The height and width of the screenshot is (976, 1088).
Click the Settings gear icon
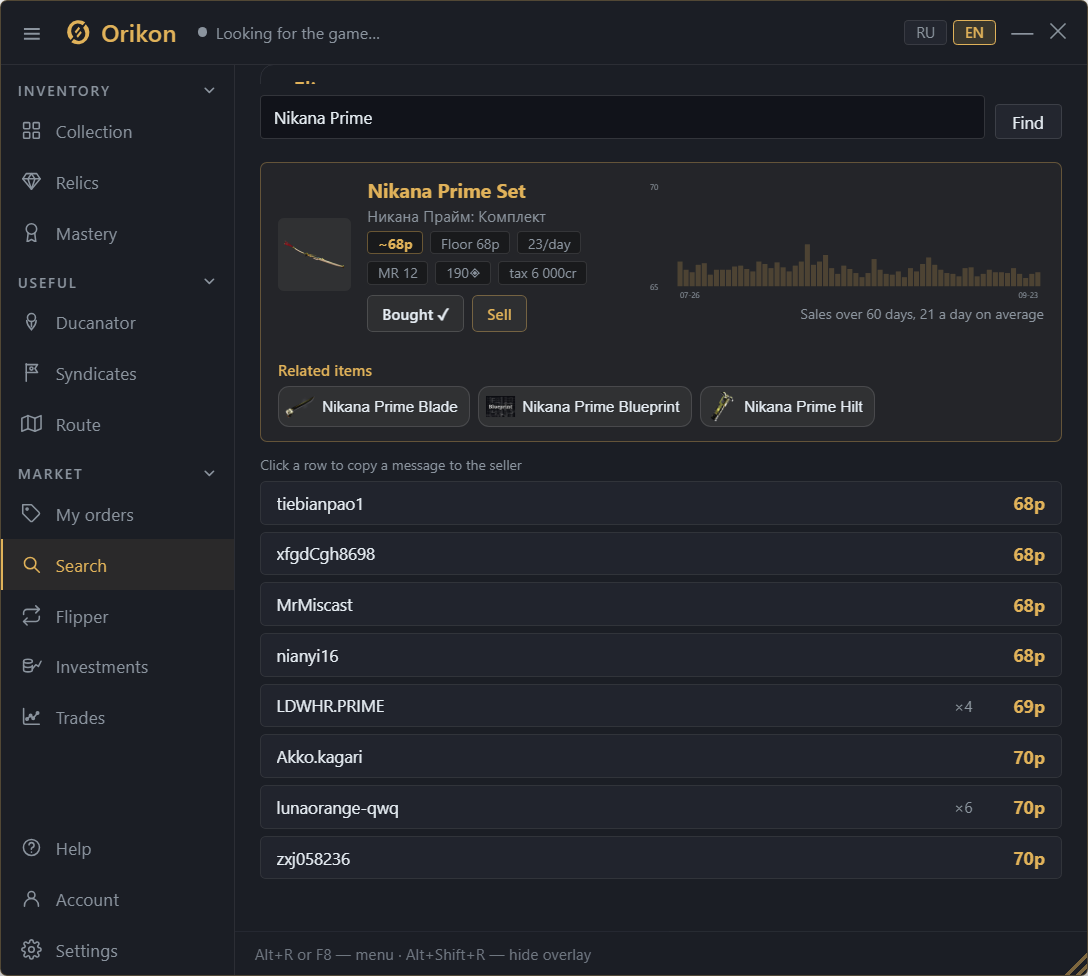coord(31,950)
